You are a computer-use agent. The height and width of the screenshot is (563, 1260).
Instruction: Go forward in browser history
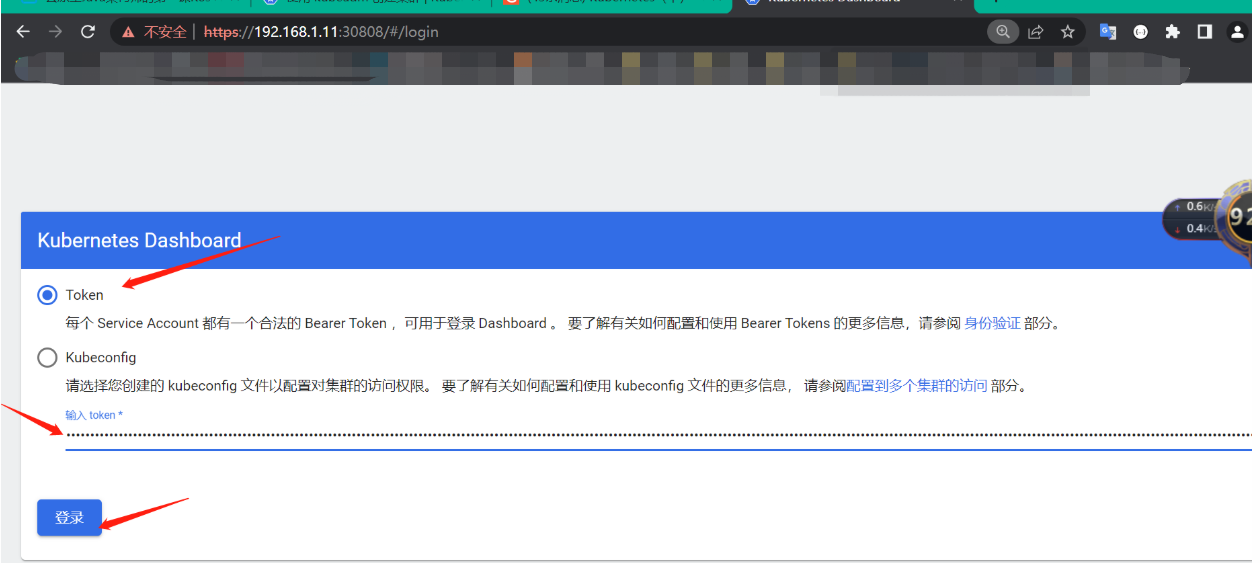(x=56, y=32)
